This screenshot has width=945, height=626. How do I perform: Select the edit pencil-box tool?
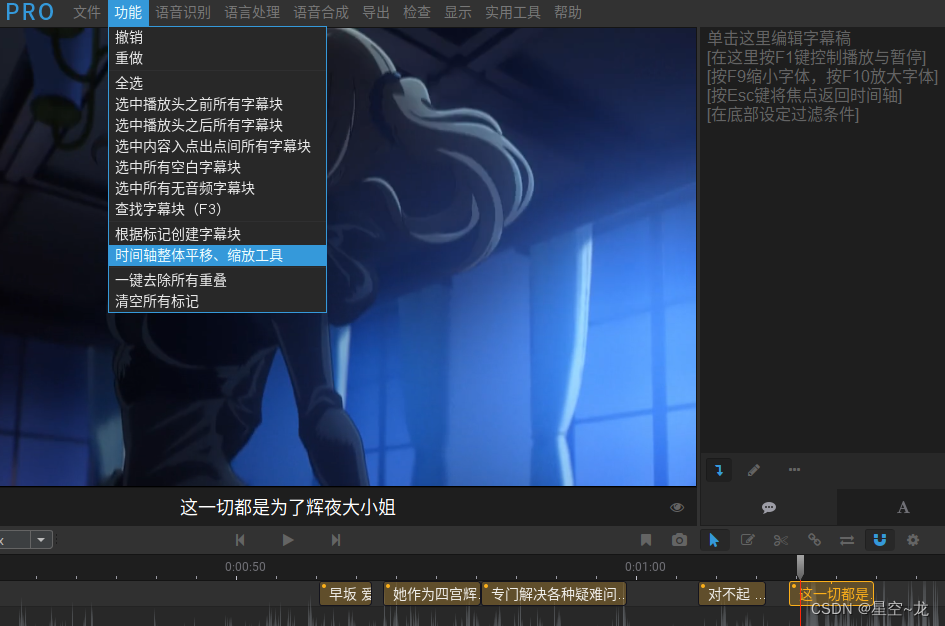747,540
